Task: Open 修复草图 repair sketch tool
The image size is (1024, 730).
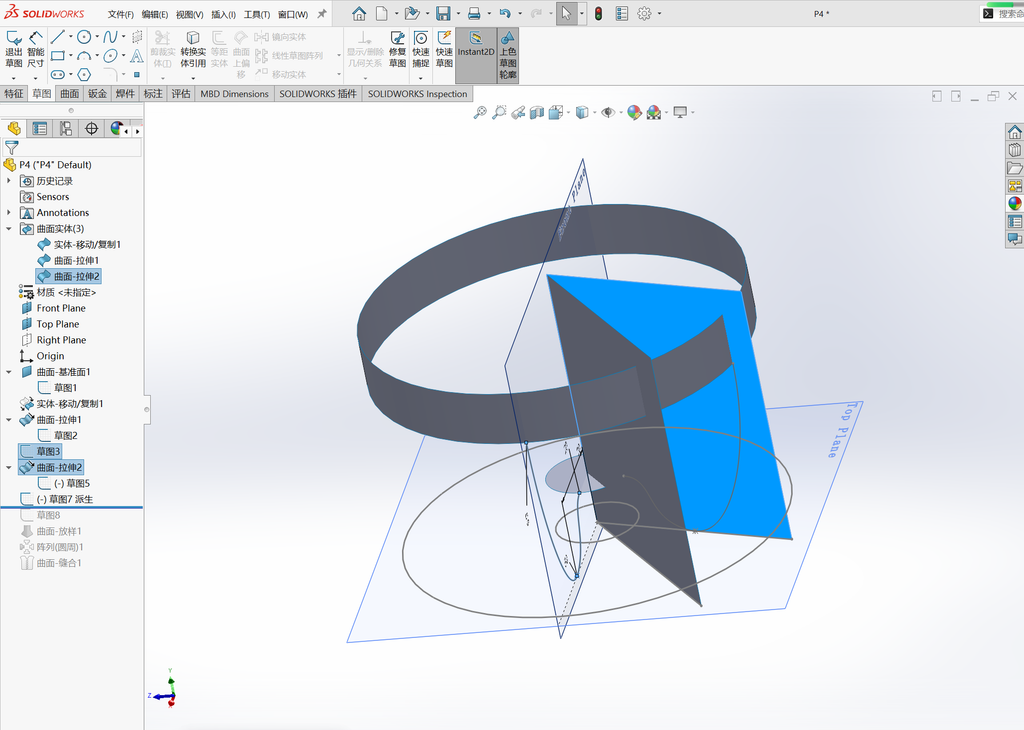Action: pyautogui.click(x=397, y=50)
